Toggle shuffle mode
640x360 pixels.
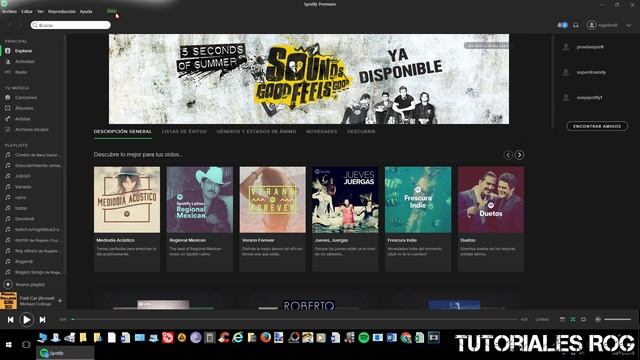[573, 319]
